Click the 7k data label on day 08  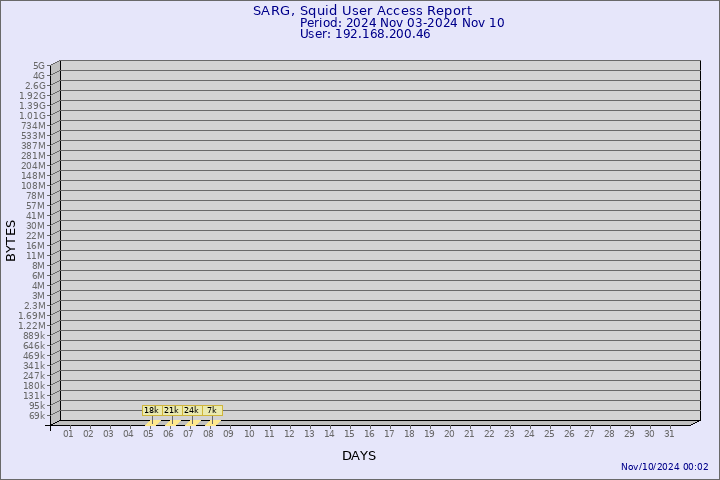[211, 410]
